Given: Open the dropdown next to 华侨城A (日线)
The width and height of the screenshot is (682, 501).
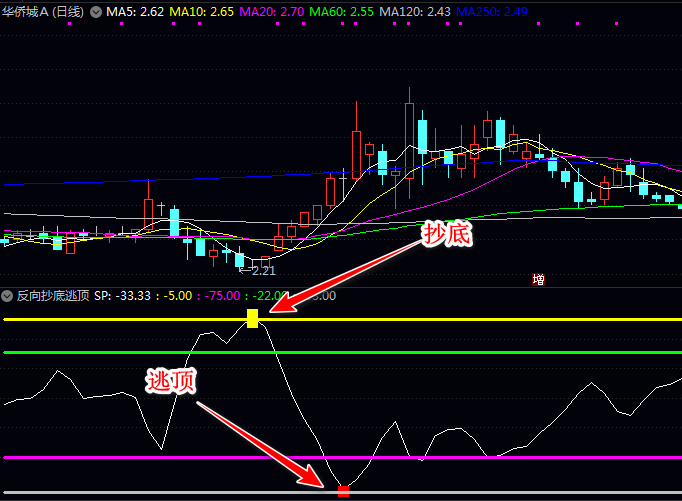Looking at the screenshot, I should coord(96,12).
